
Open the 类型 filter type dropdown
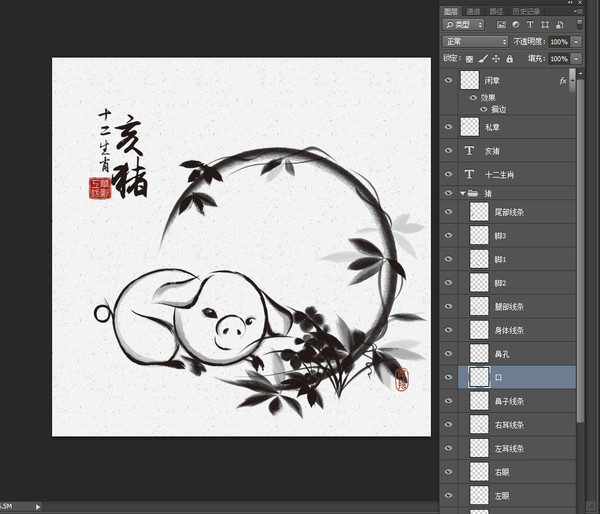(463, 25)
